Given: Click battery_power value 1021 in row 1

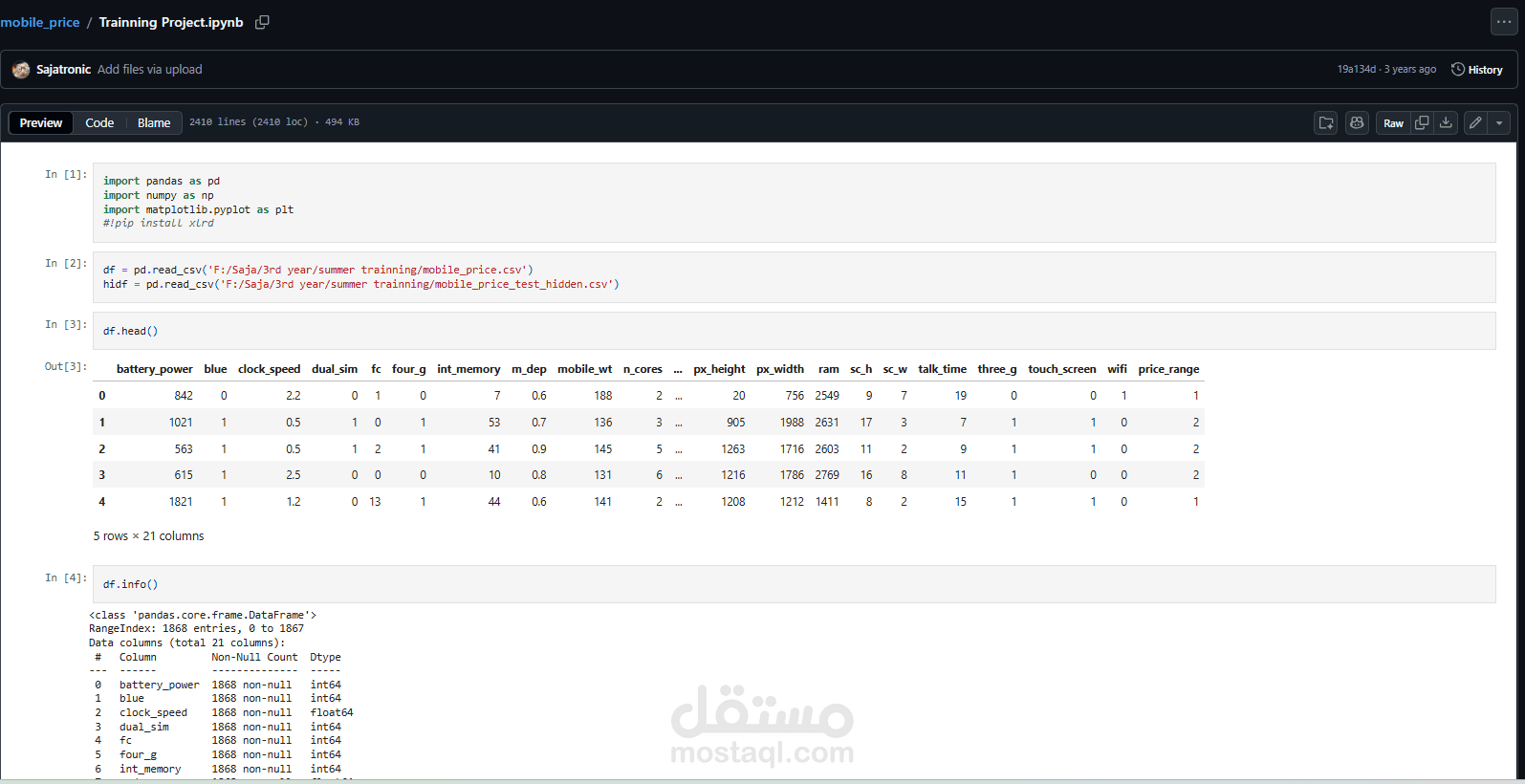Looking at the screenshot, I should click(181, 423).
